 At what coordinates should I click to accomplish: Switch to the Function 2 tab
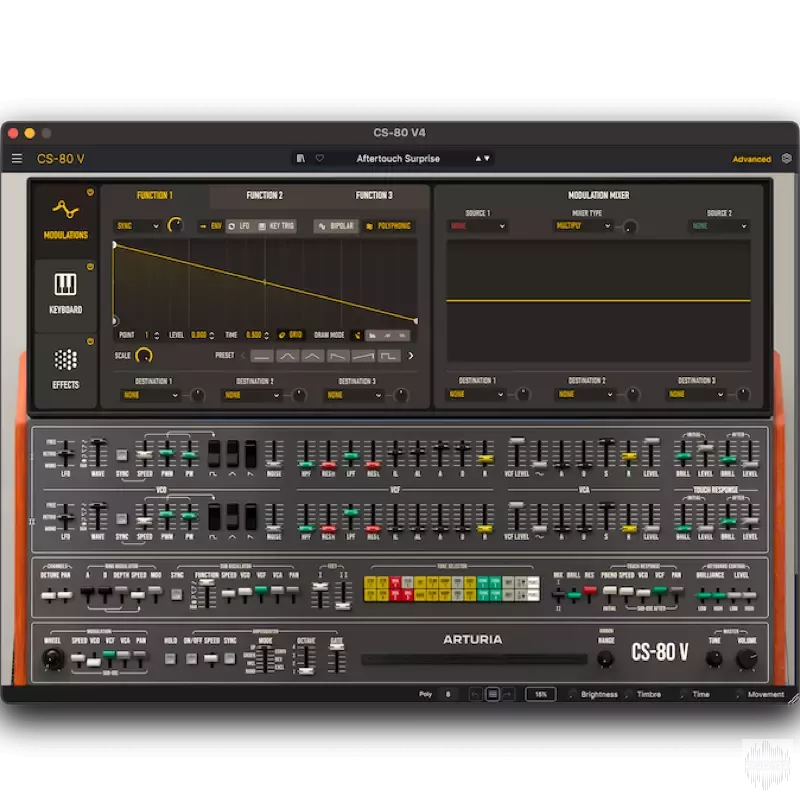tap(264, 195)
